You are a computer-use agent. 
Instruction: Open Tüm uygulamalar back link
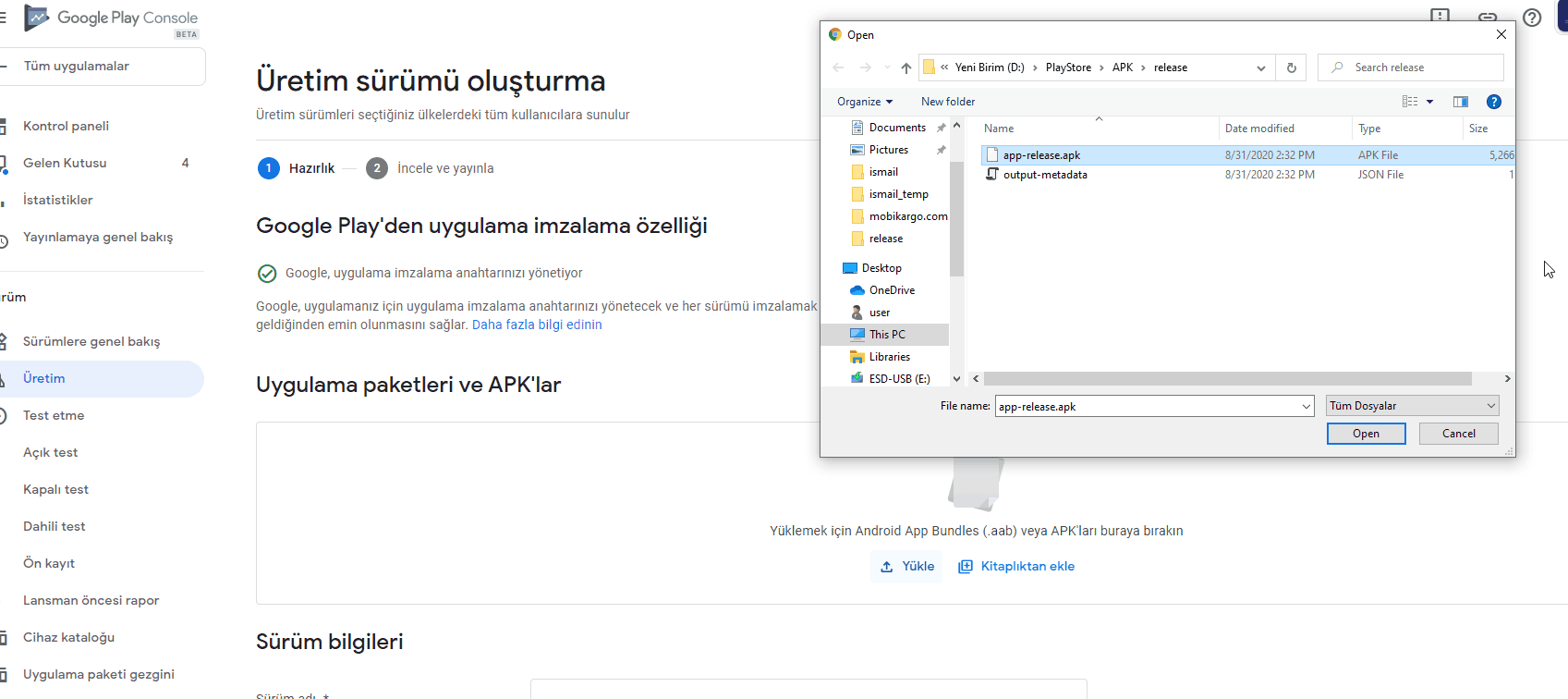coord(77,66)
